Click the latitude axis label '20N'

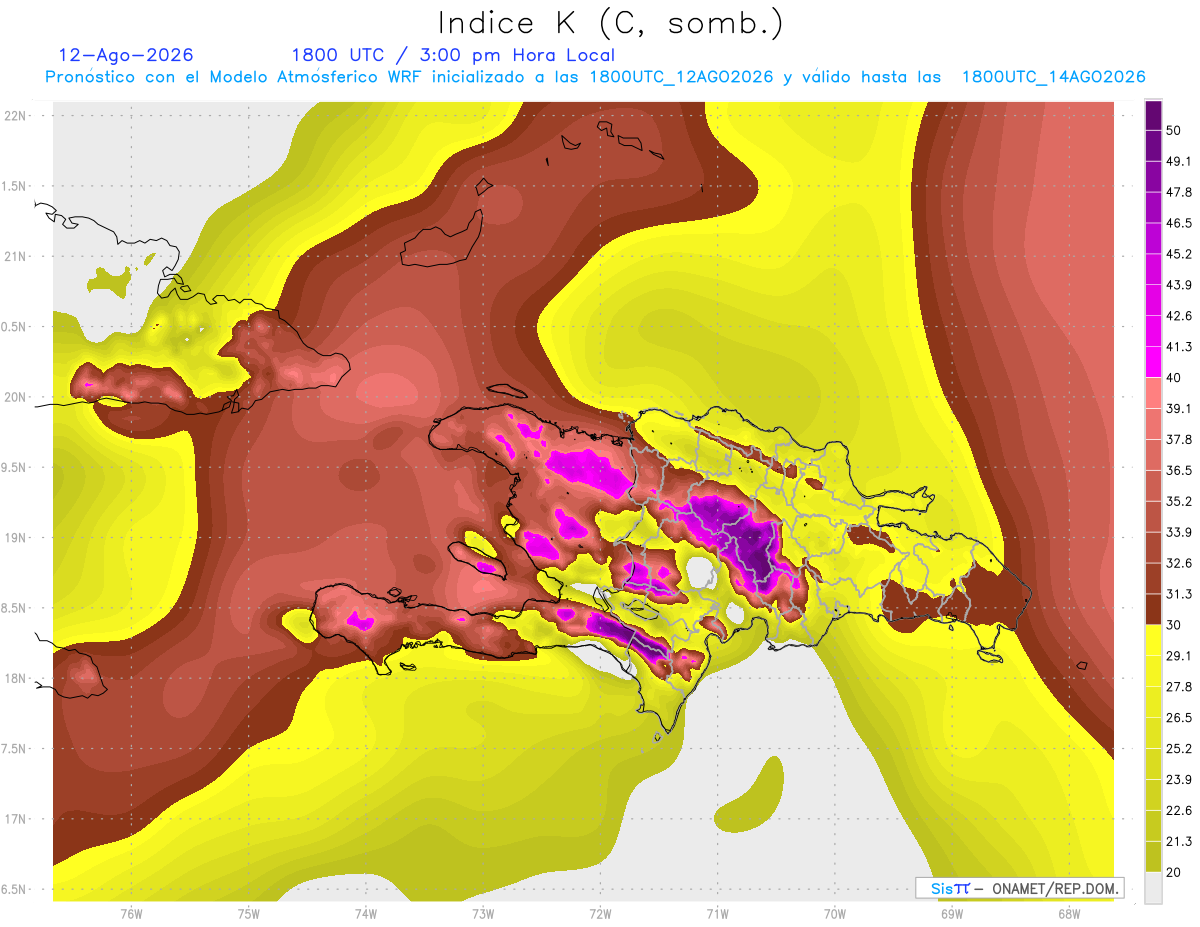click(17, 397)
